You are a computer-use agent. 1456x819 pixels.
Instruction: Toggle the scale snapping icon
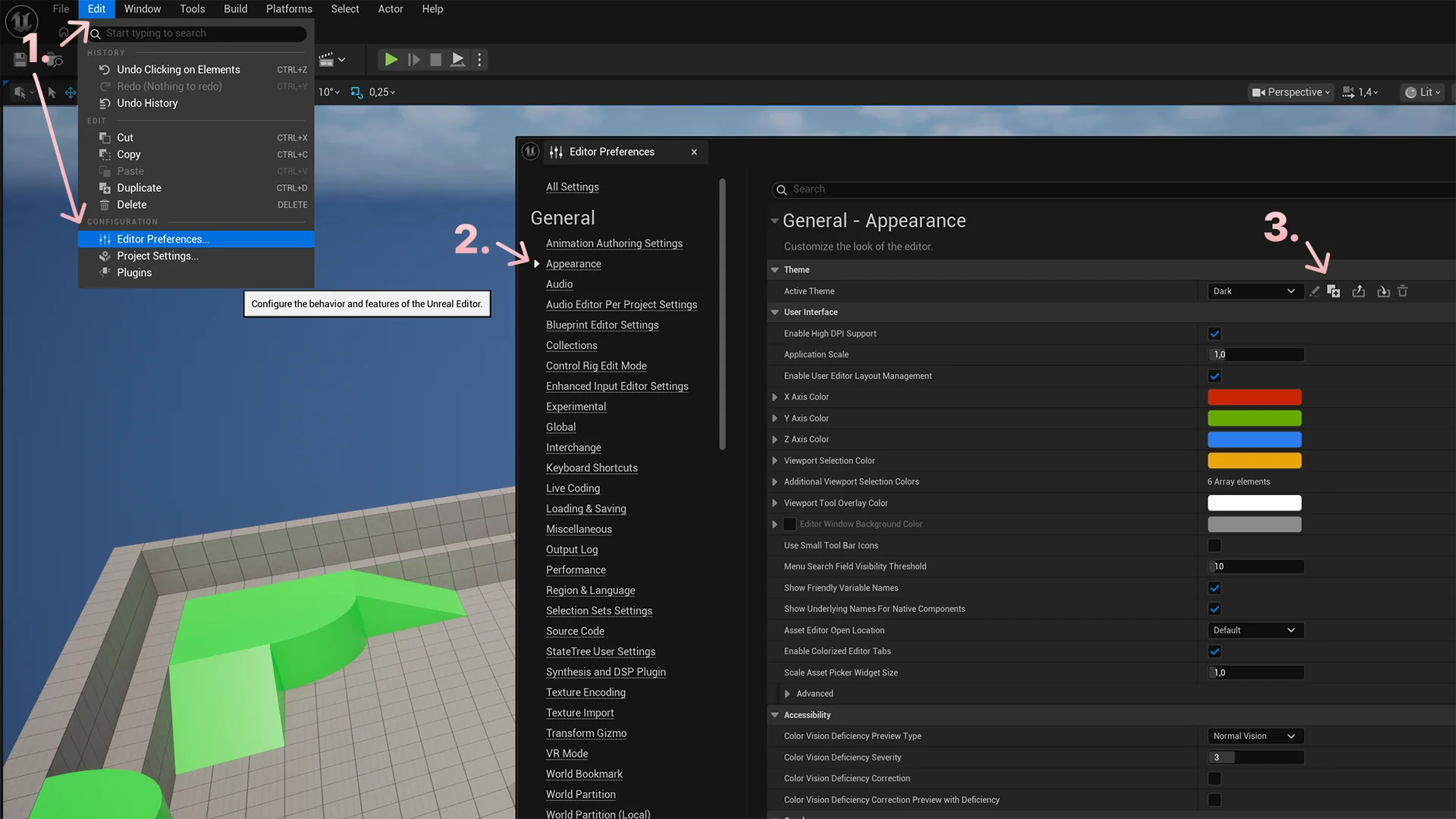pos(356,93)
